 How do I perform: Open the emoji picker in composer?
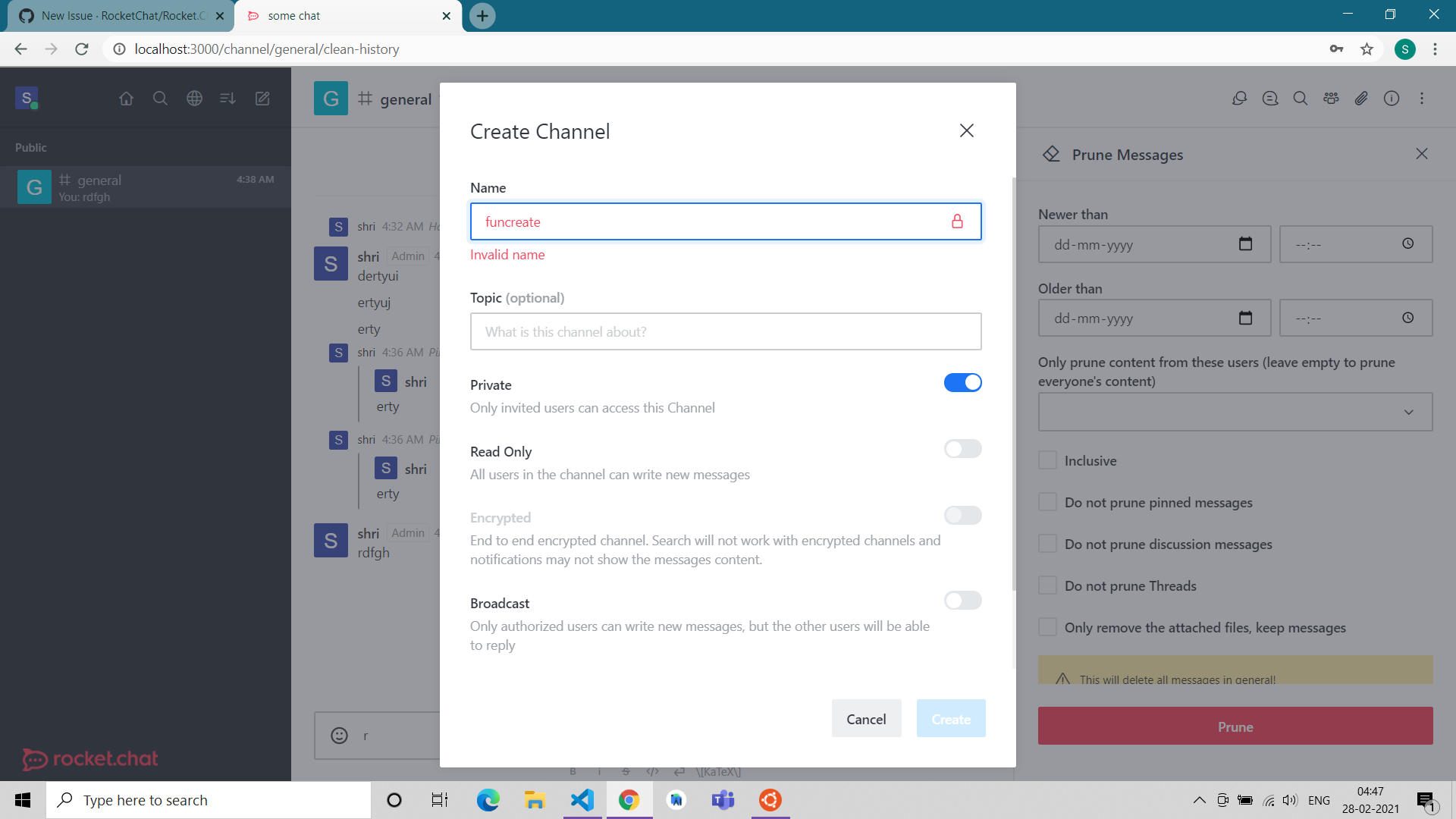click(339, 736)
